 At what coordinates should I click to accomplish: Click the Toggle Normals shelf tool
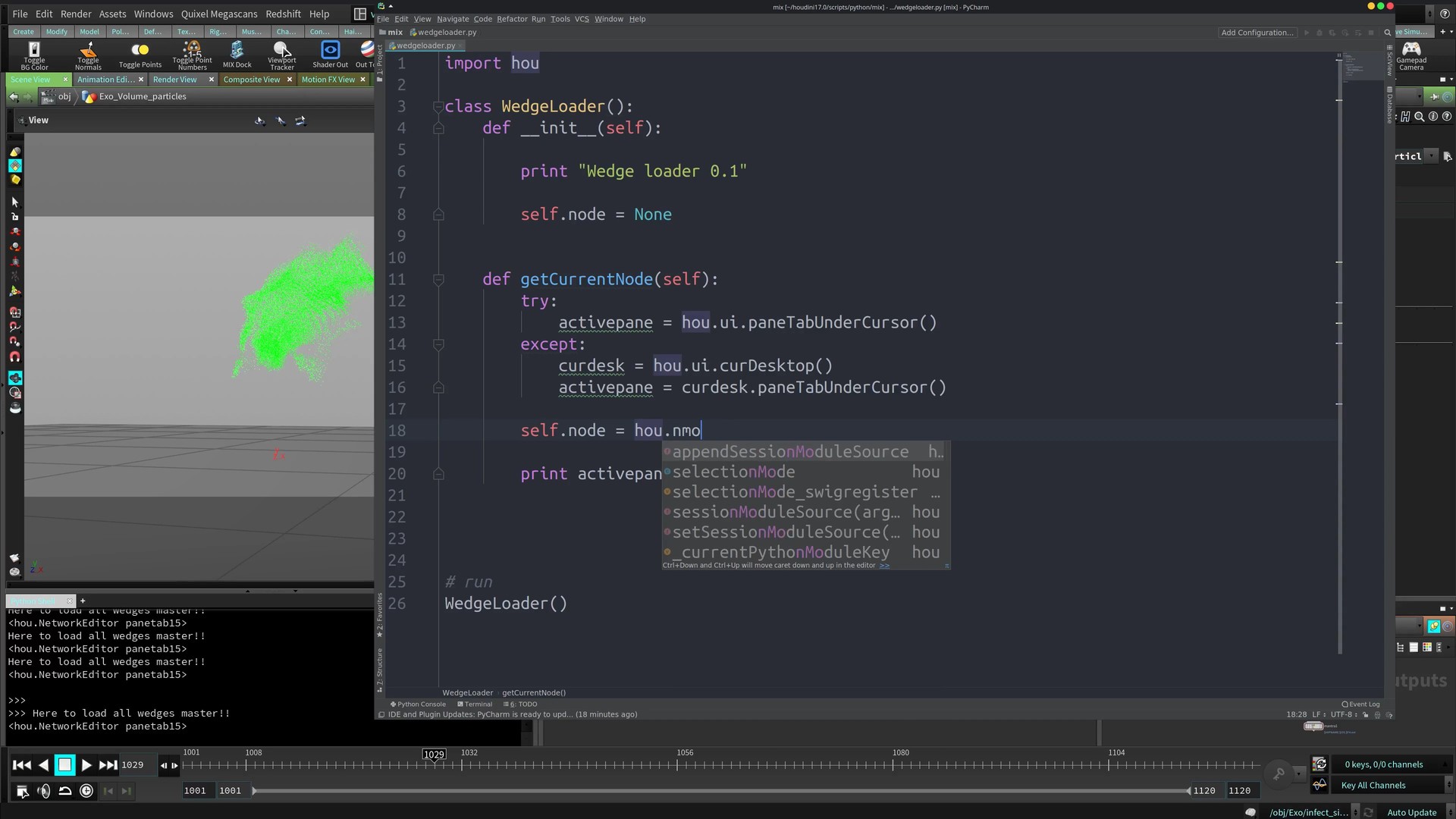(88, 55)
